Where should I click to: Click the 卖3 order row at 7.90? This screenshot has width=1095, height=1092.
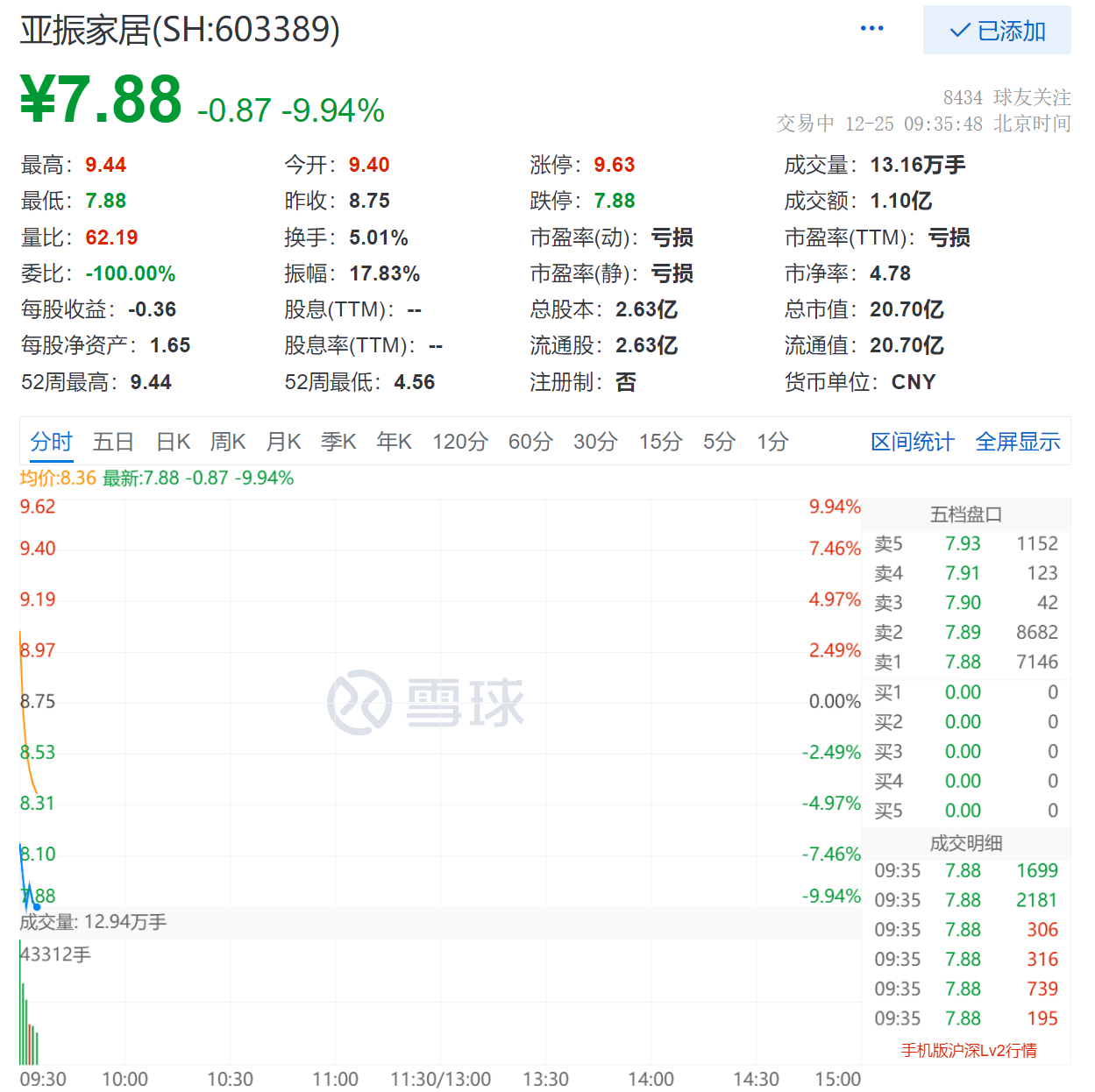(x=966, y=603)
